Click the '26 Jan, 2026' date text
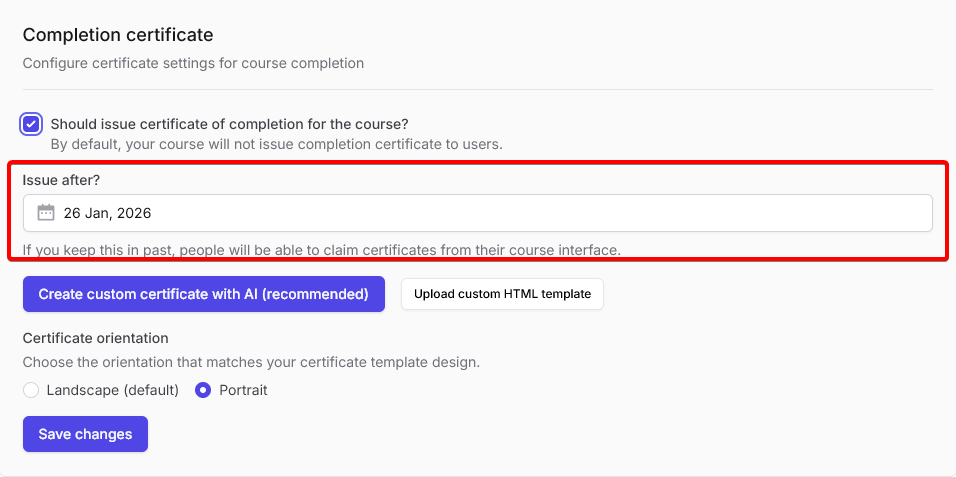Screen dimensions: 956x477 click(107, 213)
